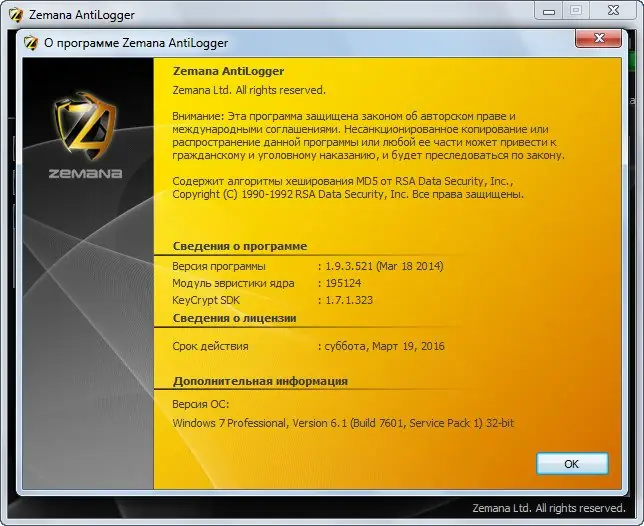Image resolution: width=644 pixels, height=526 pixels.
Task: Click the RSA Data Security MD5 notice paragraph
Action: pyautogui.click(x=348, y=188)
